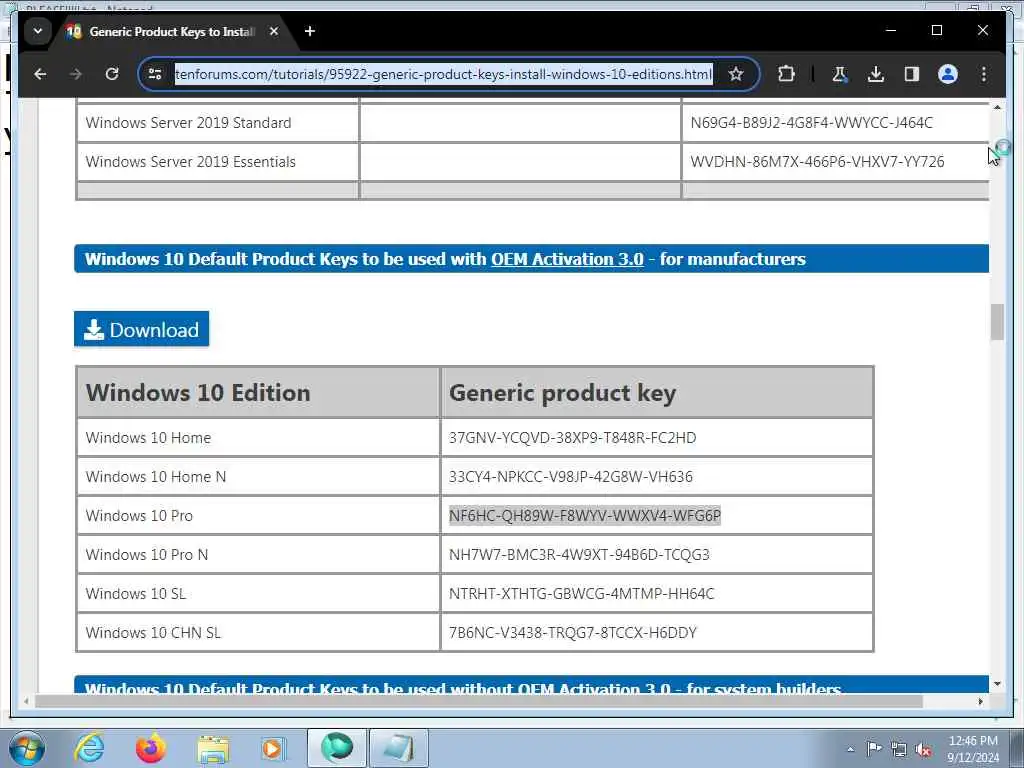This screenshot has height=768, width=1024.
Task: Click key NTRHT-XTHTG-GBWCG-4MTMP-HH64C
Action: point(581,594)
